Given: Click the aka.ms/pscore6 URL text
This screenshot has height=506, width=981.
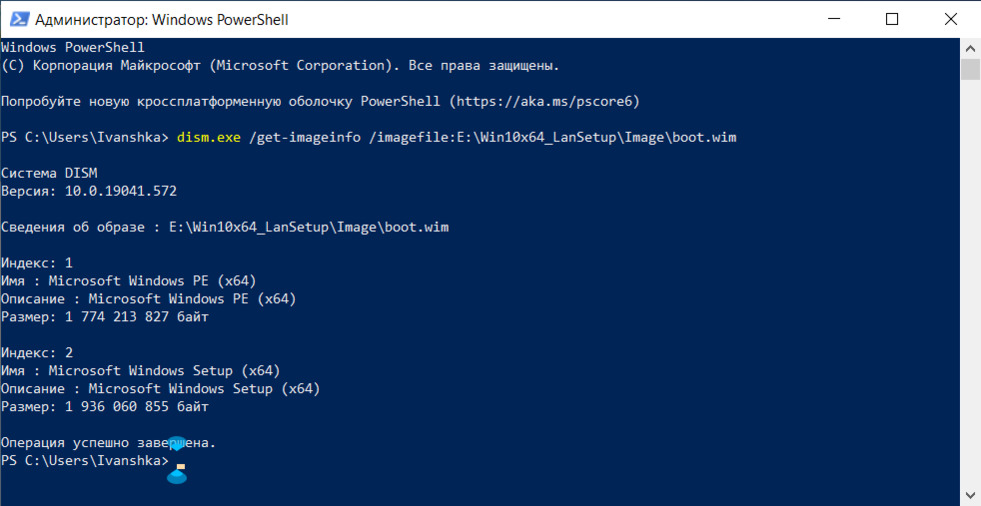Looking at the screenshot, I should [544, 101].
